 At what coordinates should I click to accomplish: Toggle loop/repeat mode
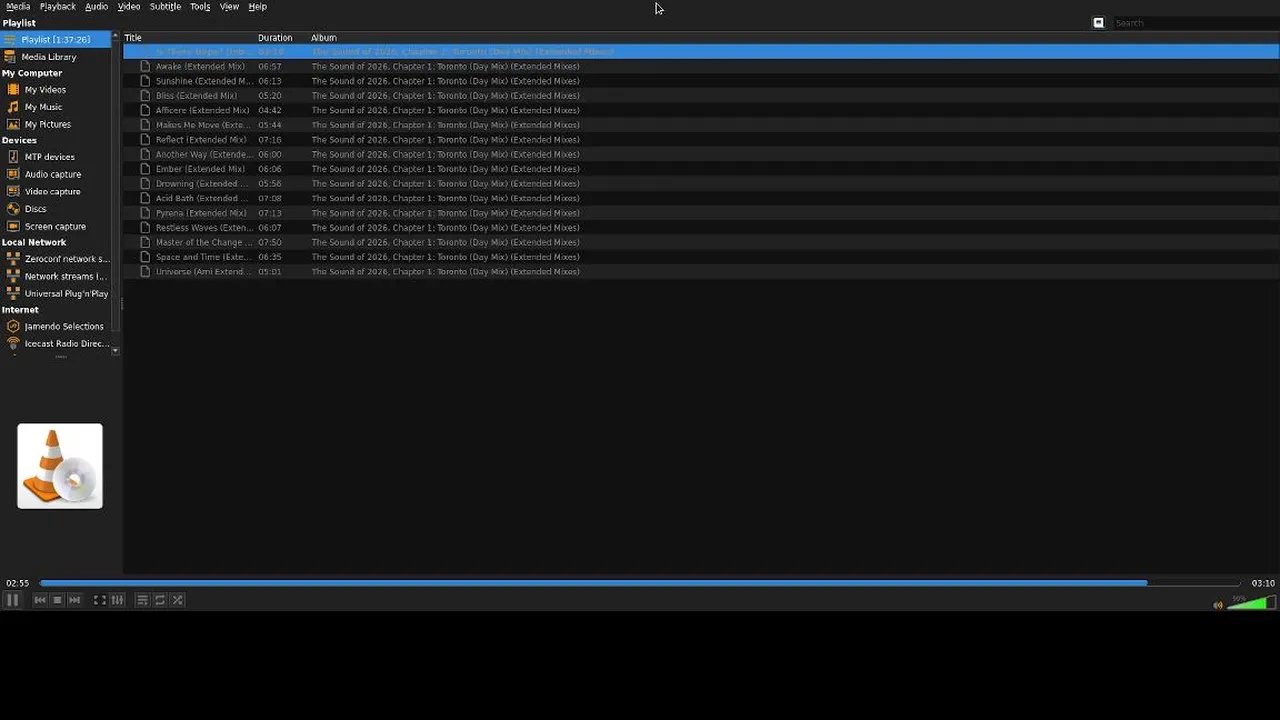[160, 600]
